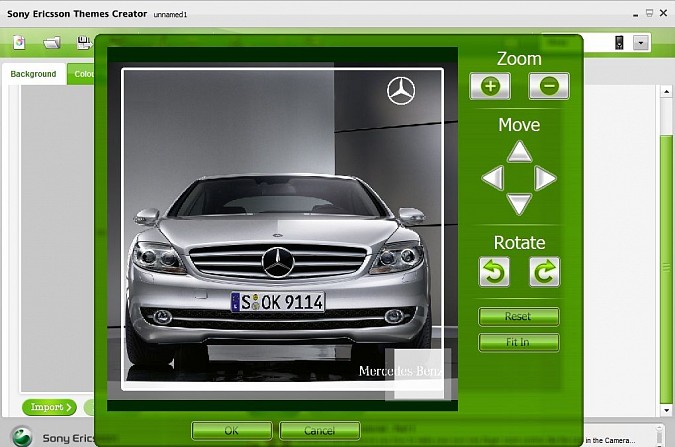Open an existing theme folder icon

pyautogui.click(x=52, y=43)
